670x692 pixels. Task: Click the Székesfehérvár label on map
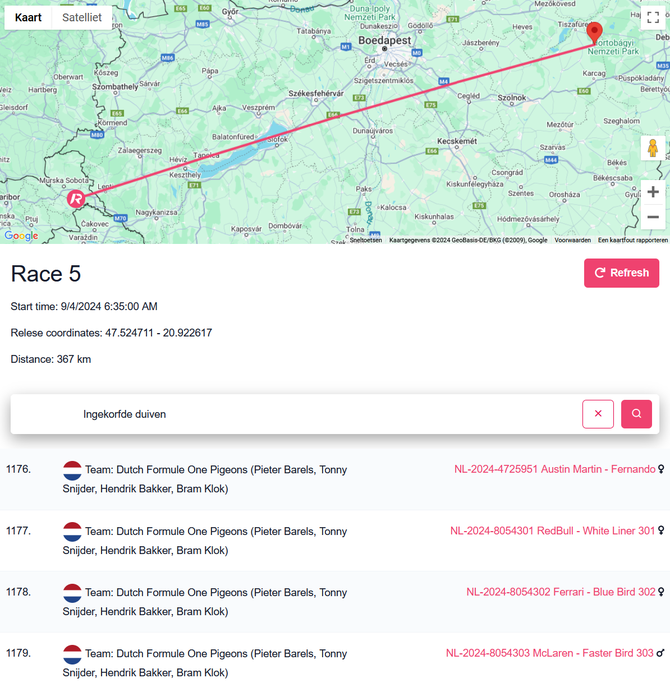click(316, 93)
